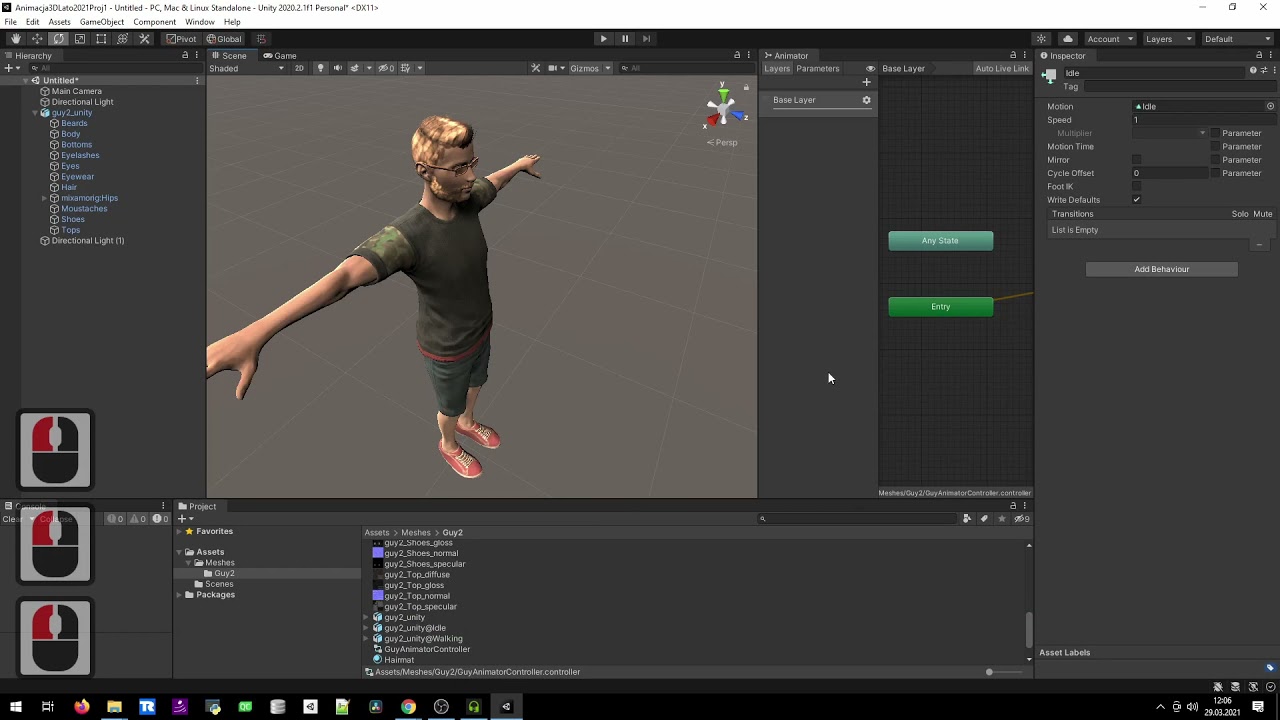Viewport: 1280px width, 720px height.
Task: Select the Move tool
Action: [x=37, y=39]
